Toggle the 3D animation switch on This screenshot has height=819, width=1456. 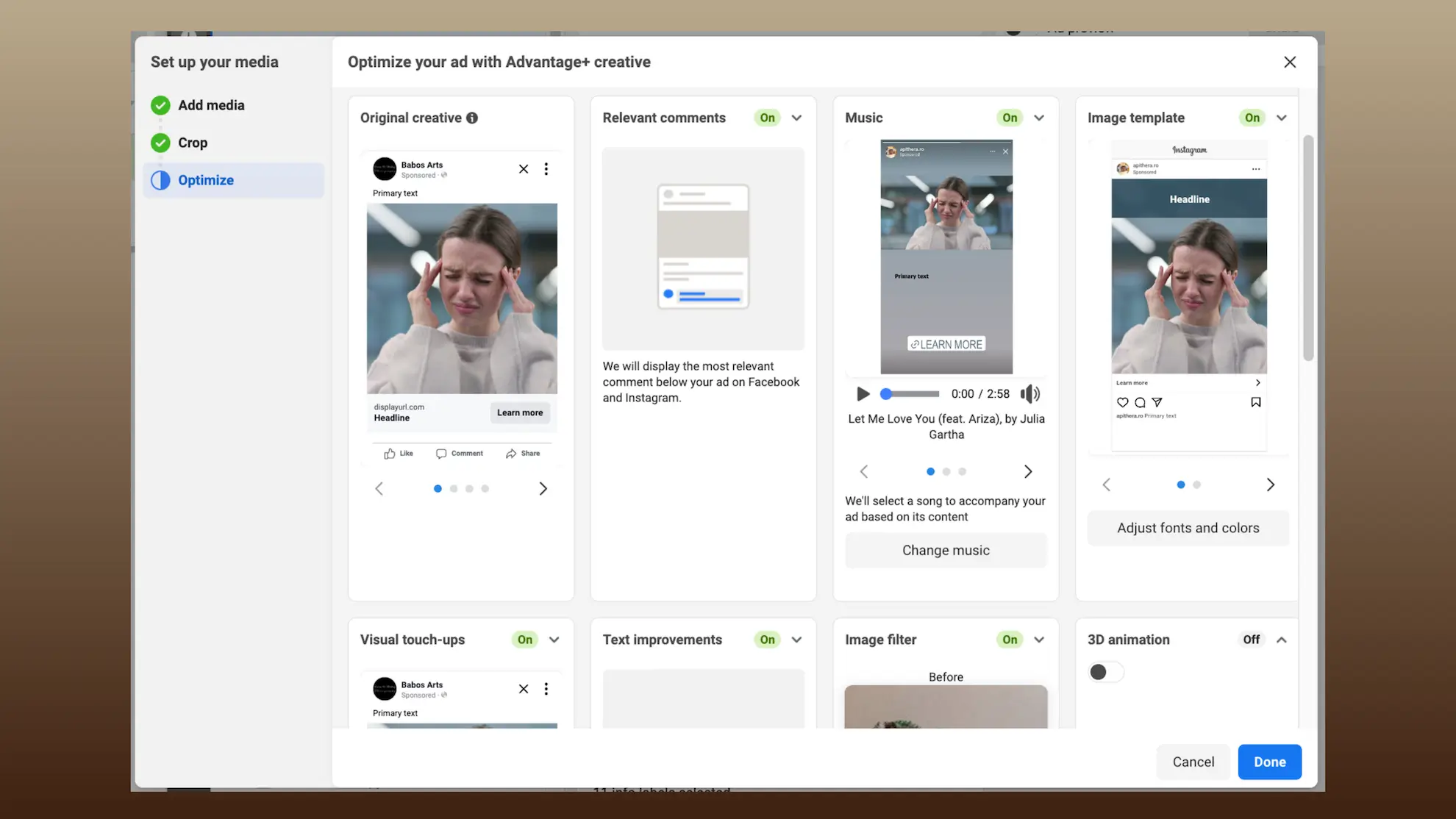1106,672
